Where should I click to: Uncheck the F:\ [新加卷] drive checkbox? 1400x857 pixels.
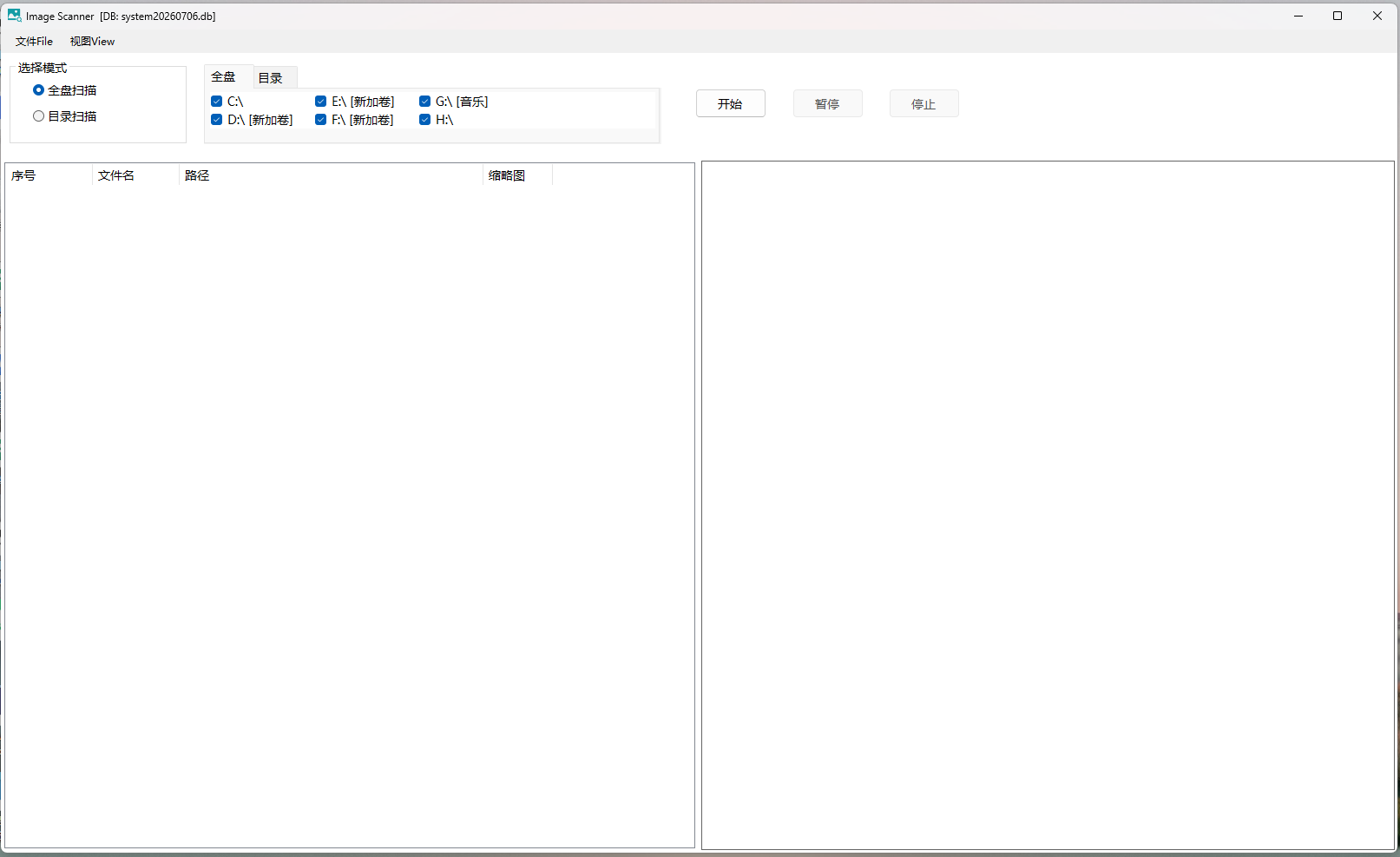tap(321, 120)
